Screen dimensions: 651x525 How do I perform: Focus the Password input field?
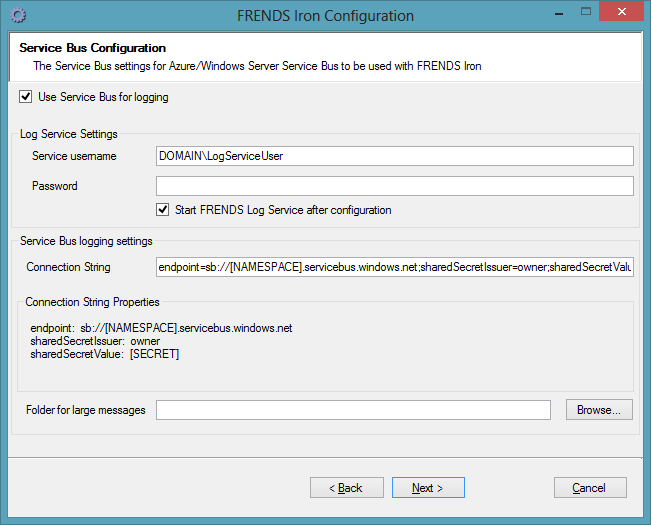(x=394, y=186)
